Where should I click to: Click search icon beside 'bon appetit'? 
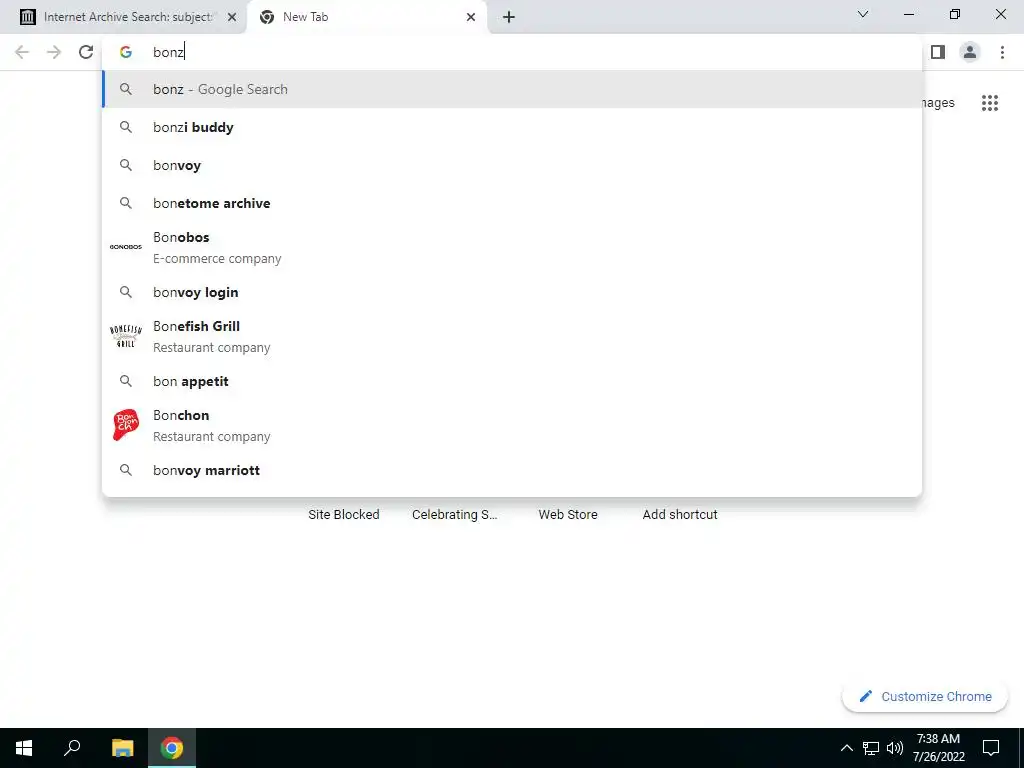[126, 381]
